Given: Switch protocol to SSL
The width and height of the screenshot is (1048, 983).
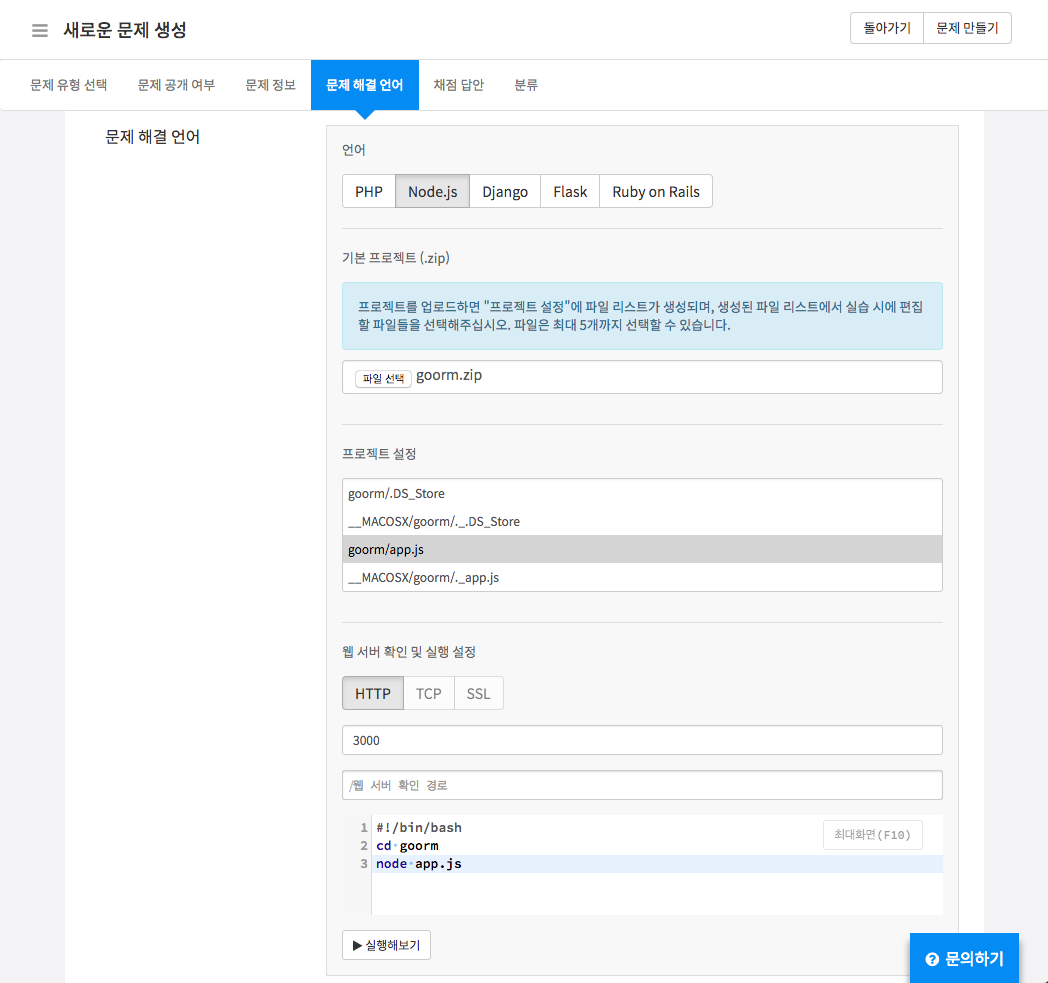Looking at the screenshot, I should point(479,693).
